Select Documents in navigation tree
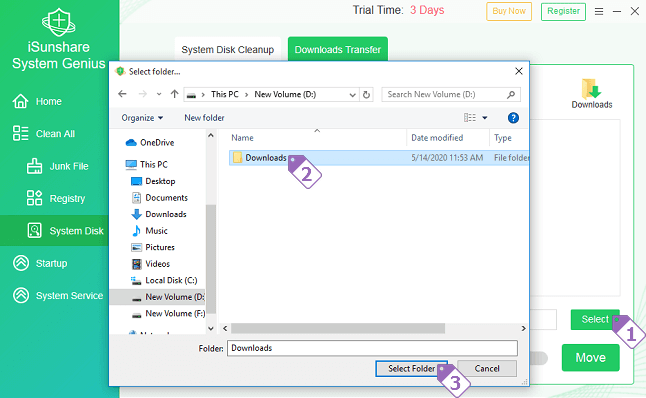The image size is (646, 398). 166,198
